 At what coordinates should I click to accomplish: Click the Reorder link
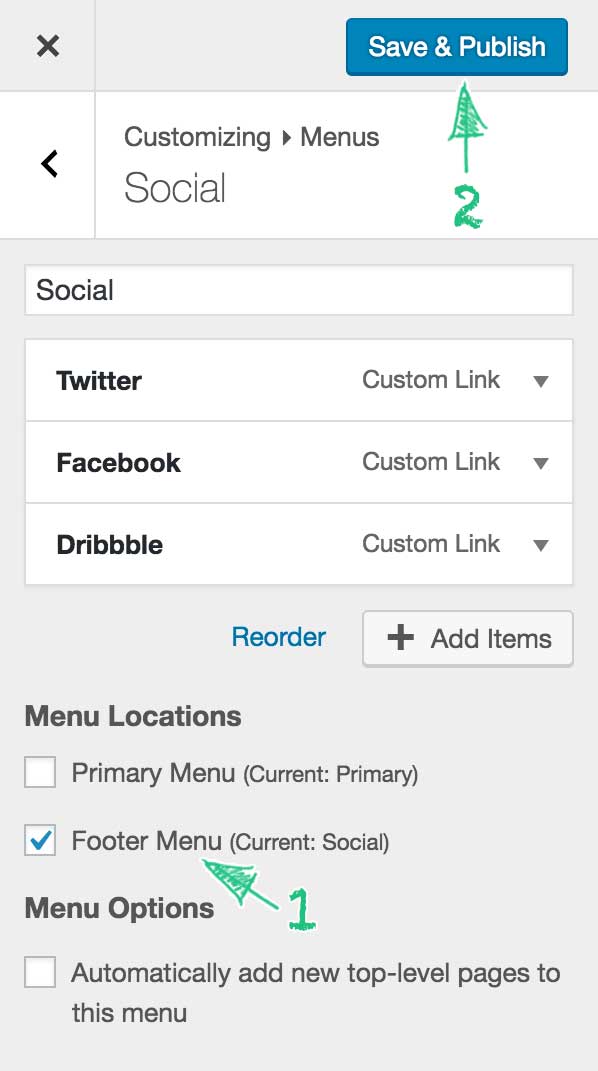pos(279,637)
